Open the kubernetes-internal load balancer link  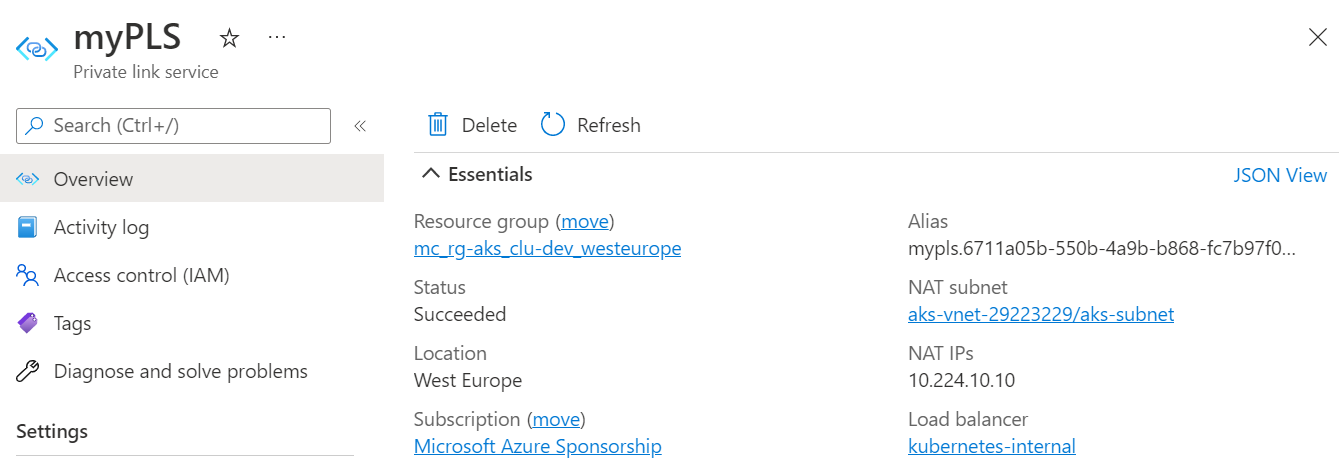click(991, 446)
